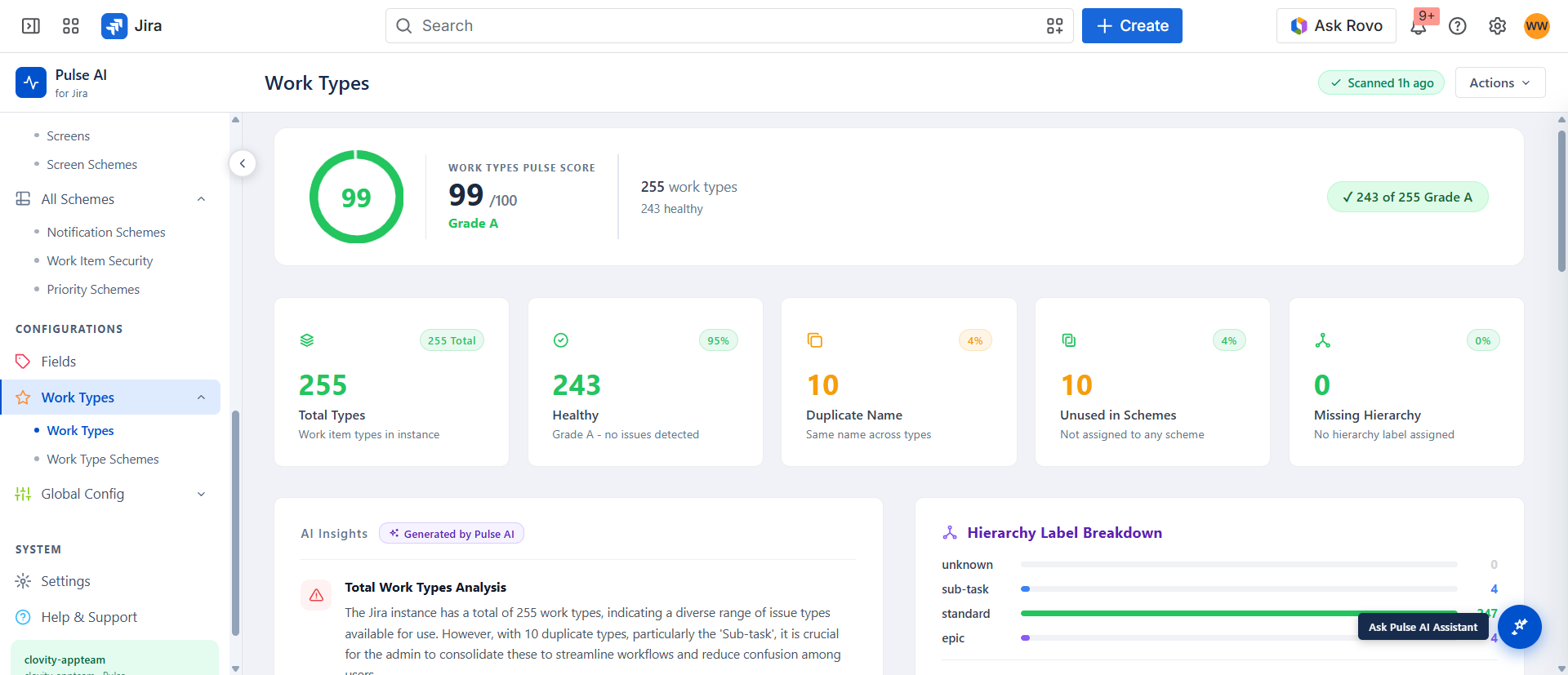The image size is (1568, 675).
Task: Click the sub-task hierarchy bar
Action: pos(1239,588)
